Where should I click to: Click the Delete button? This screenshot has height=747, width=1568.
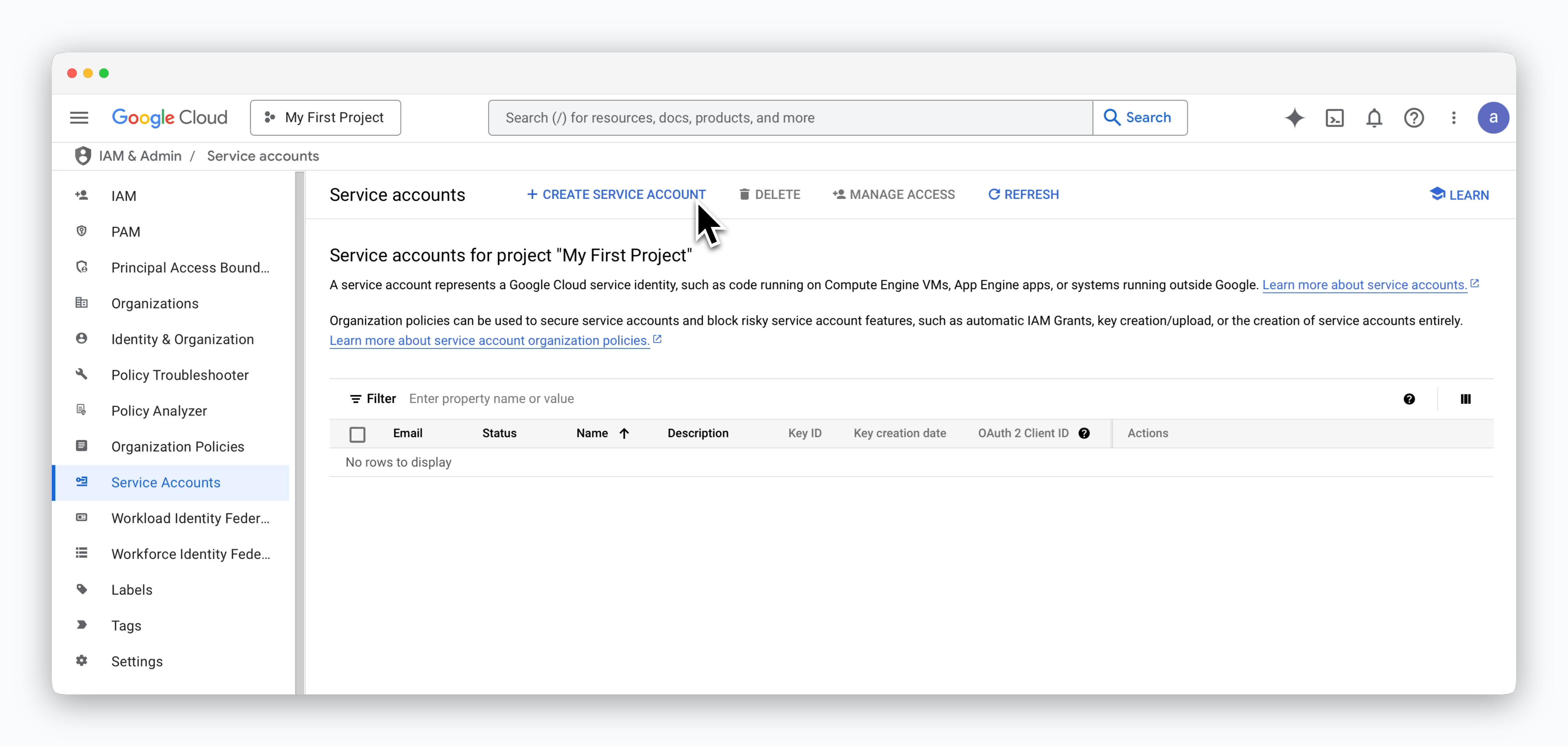pyautogui.click(x=769, y=194)
